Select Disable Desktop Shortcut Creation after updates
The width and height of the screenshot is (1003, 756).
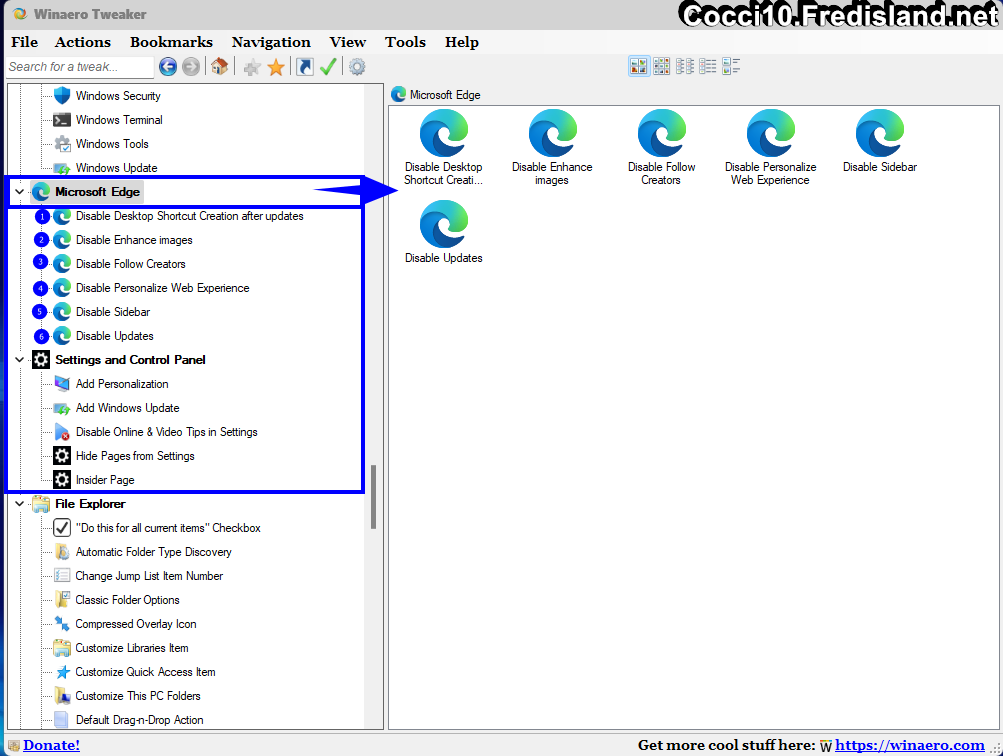pos(189,216)
